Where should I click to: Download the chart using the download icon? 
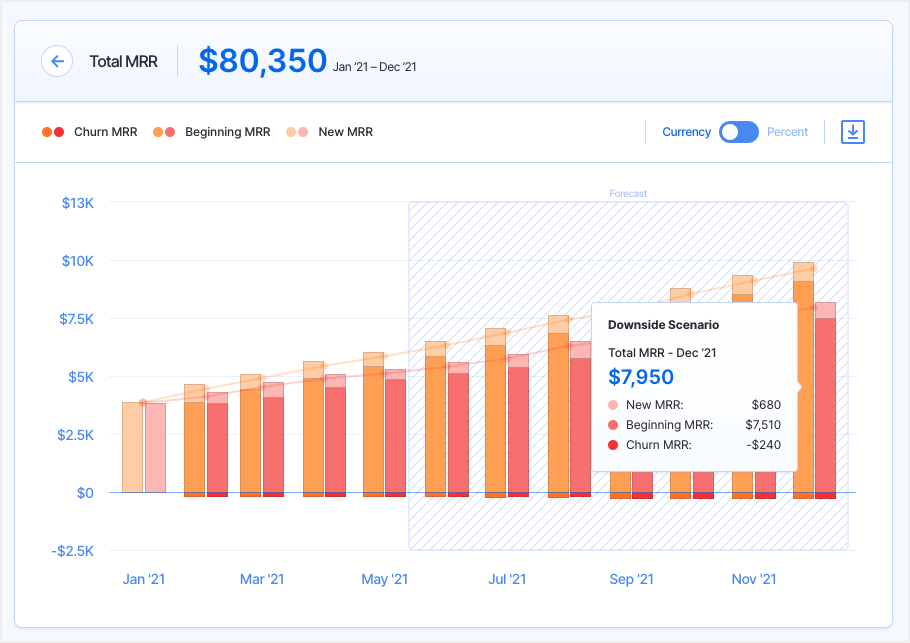(x=852, y=132)
